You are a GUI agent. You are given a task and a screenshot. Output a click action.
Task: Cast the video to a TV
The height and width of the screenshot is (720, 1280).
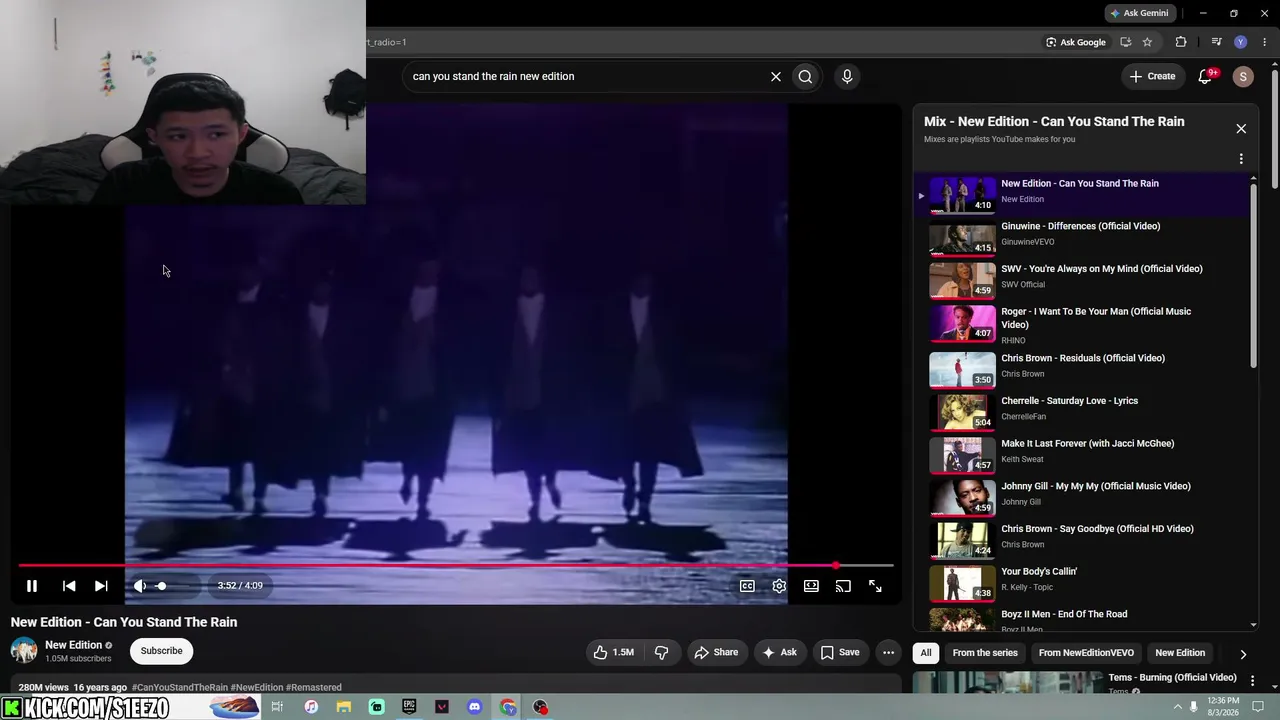tap(843, 586)
